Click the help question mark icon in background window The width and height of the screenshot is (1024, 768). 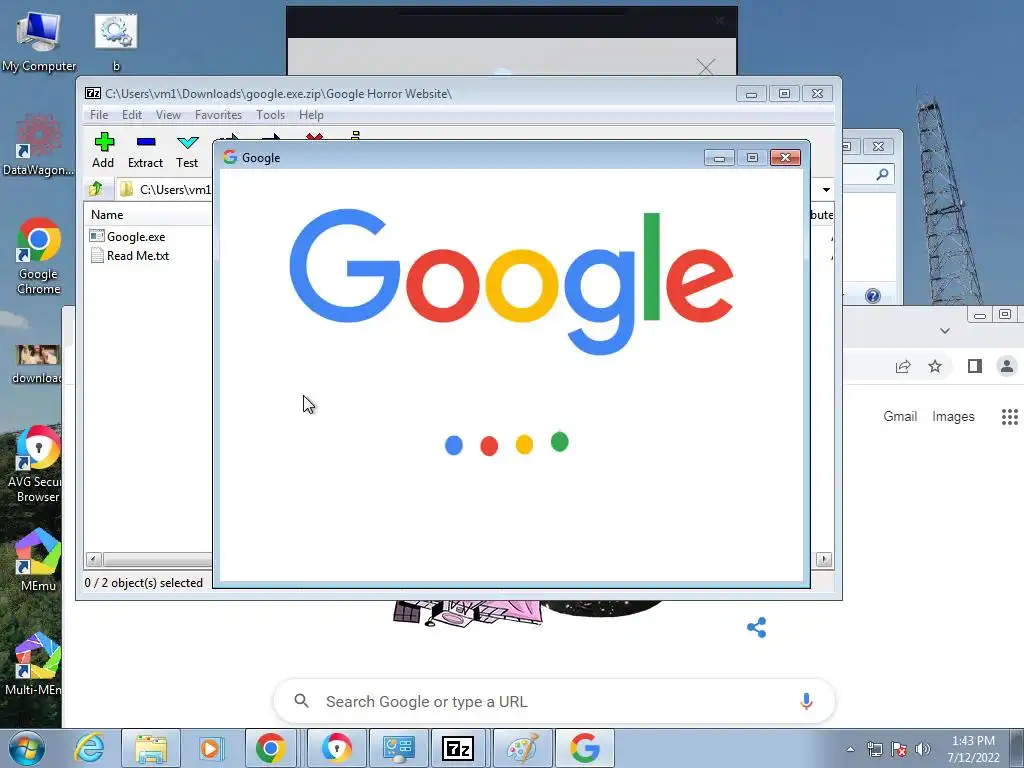tap(872, 296)
